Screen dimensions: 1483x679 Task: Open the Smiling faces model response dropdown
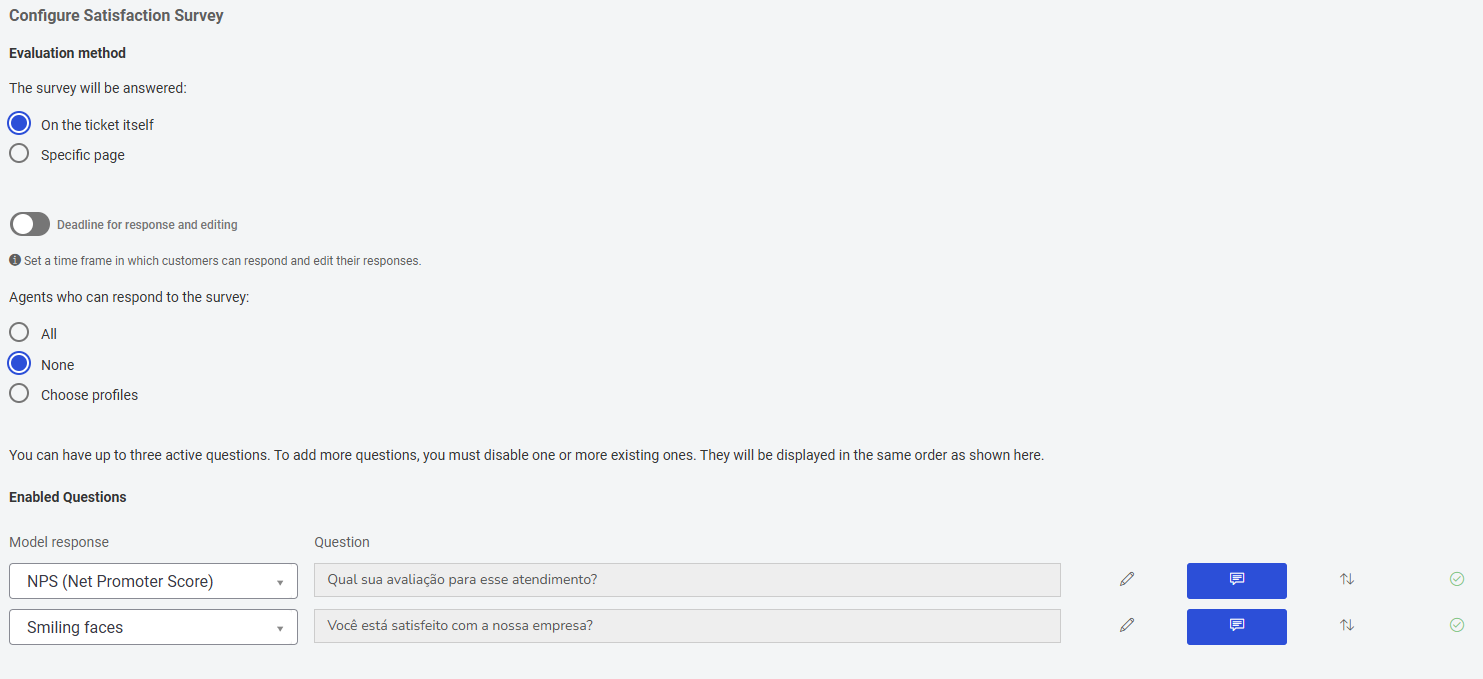[x=153, y=627]
